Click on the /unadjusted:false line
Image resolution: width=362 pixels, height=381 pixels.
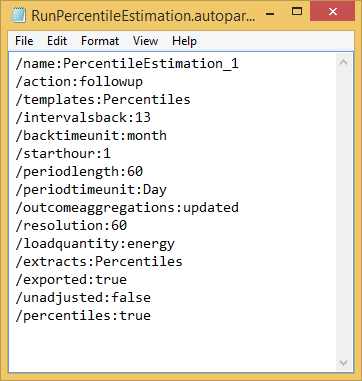pos(83,297)
